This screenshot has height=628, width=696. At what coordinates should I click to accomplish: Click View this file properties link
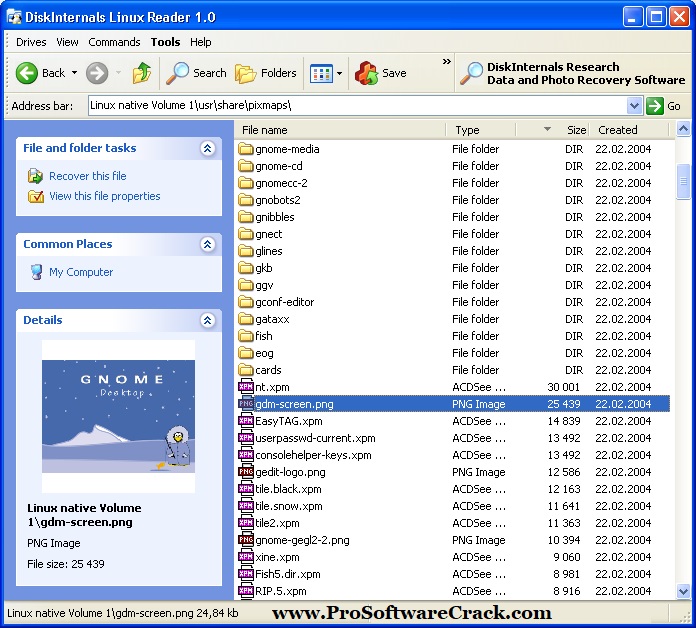105,196
